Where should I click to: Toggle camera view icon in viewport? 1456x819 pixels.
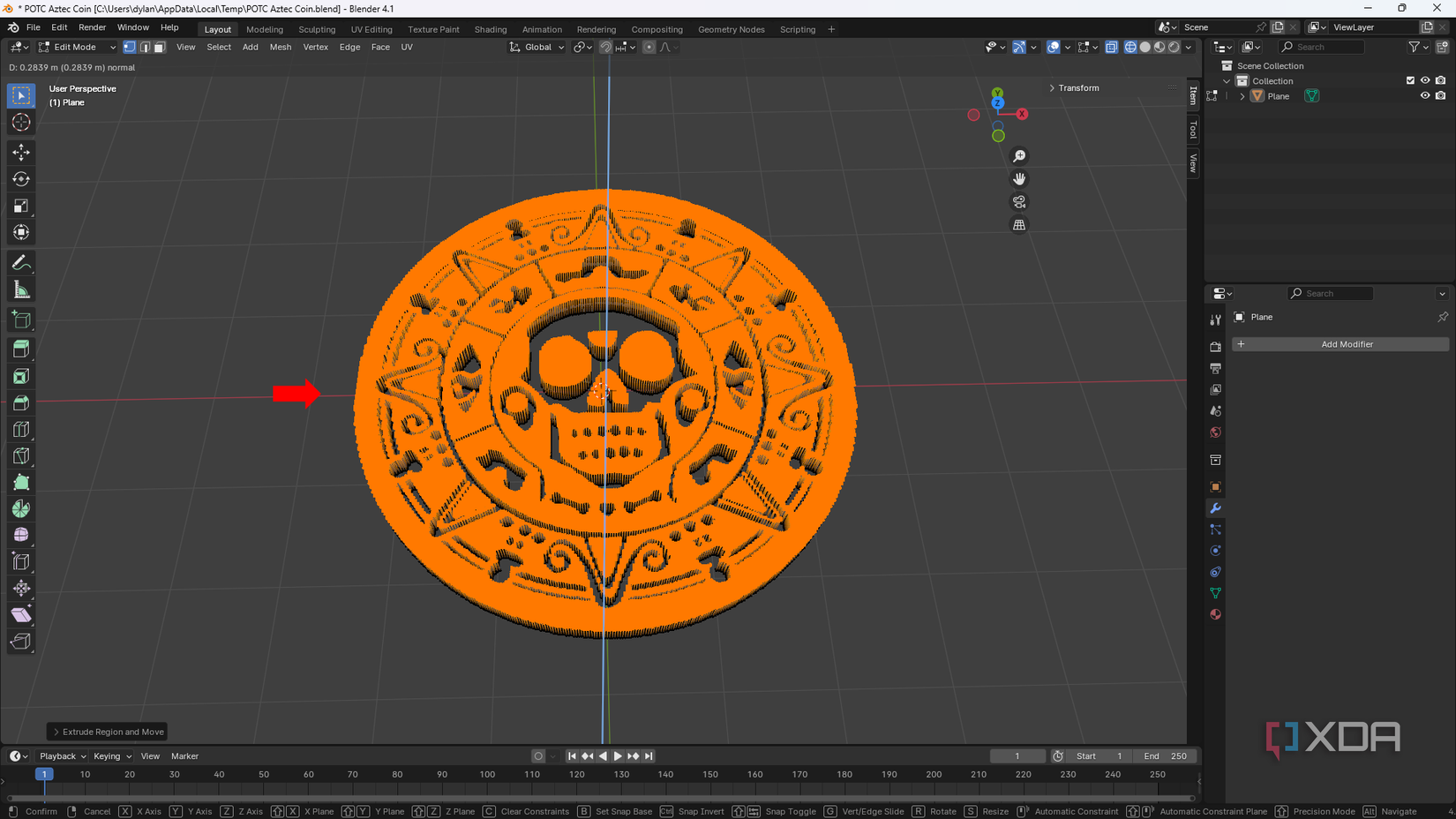pyautogui.click(x=1019, y=202)
